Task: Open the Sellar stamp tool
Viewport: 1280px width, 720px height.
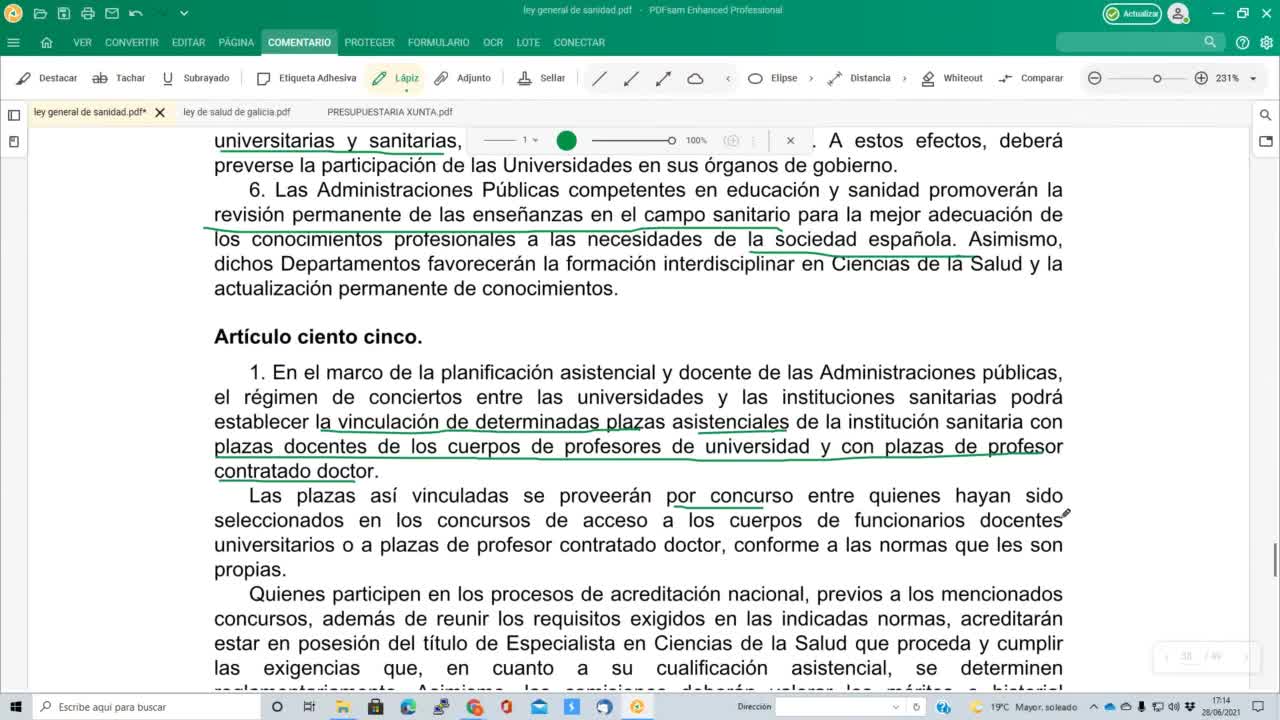Action: tap(541, 78)
